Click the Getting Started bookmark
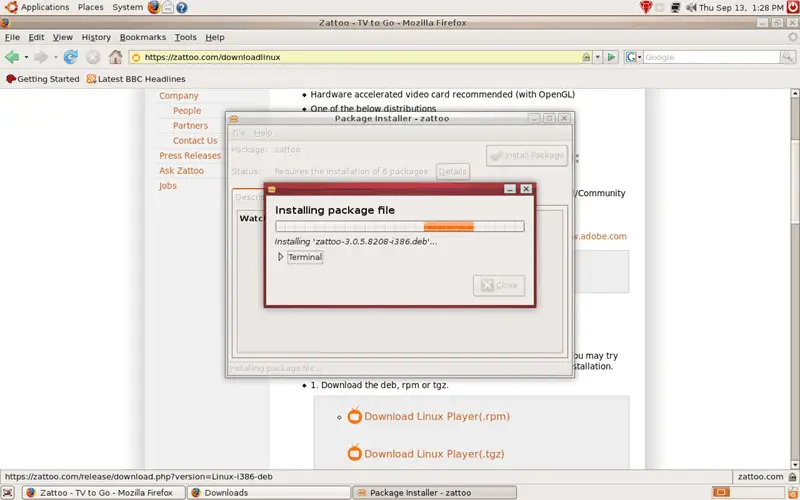This screenshot has width=800, height=500. click(x=42, y=79)
